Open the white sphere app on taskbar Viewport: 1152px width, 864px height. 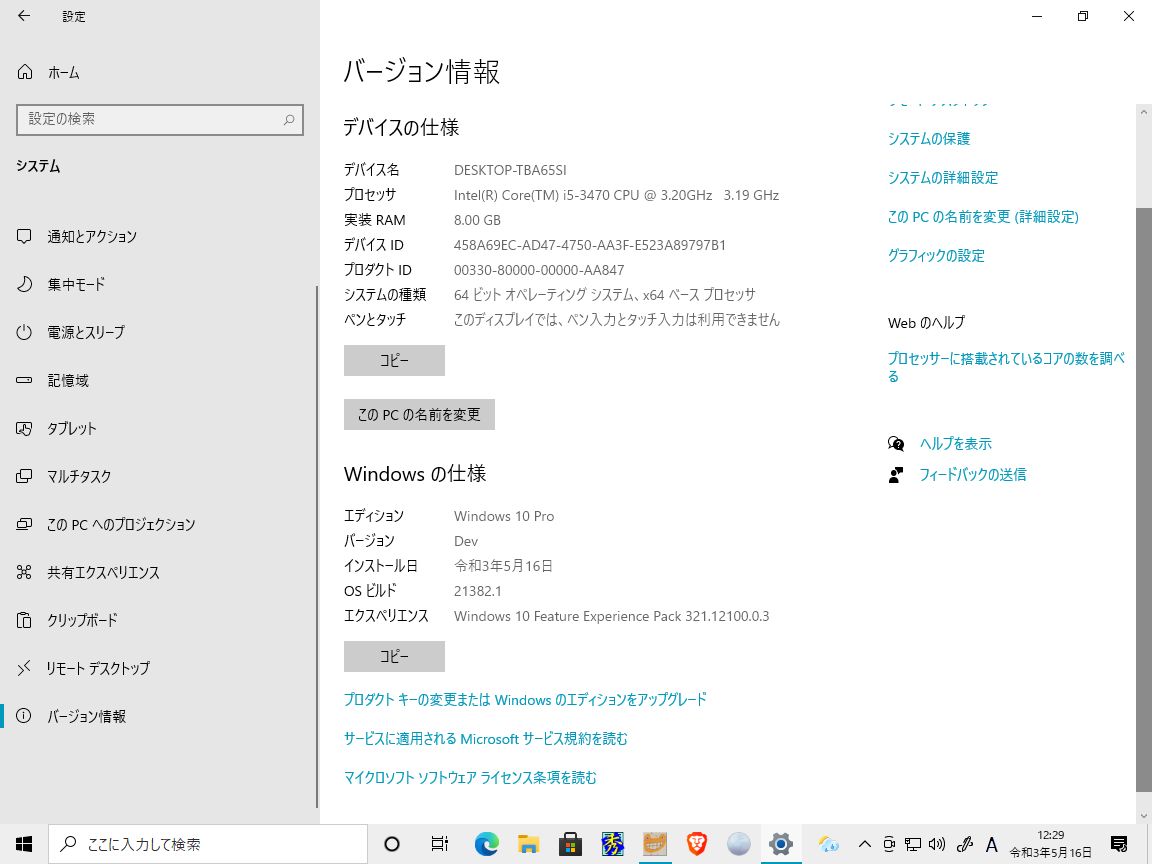(x=738, y=844)
